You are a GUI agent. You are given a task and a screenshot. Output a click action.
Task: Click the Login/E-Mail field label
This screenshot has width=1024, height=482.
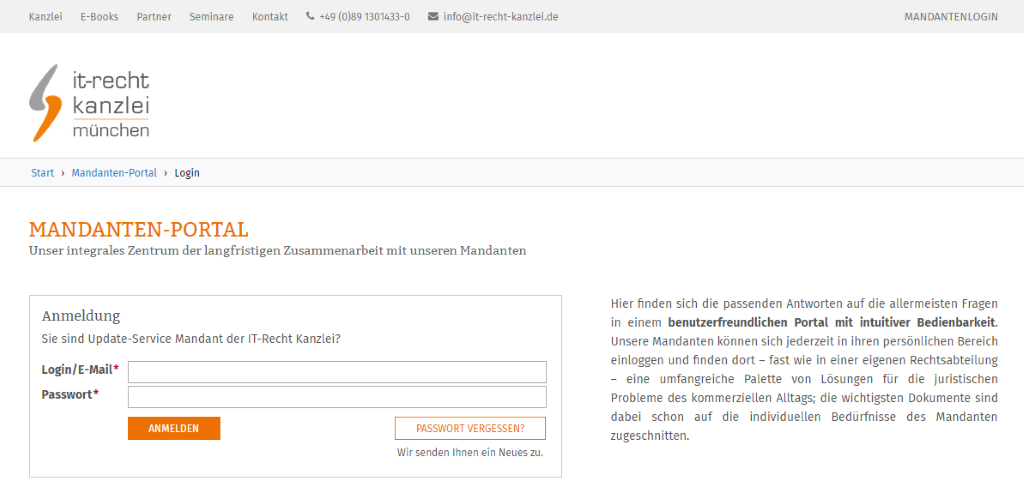(x=80, y=370)
